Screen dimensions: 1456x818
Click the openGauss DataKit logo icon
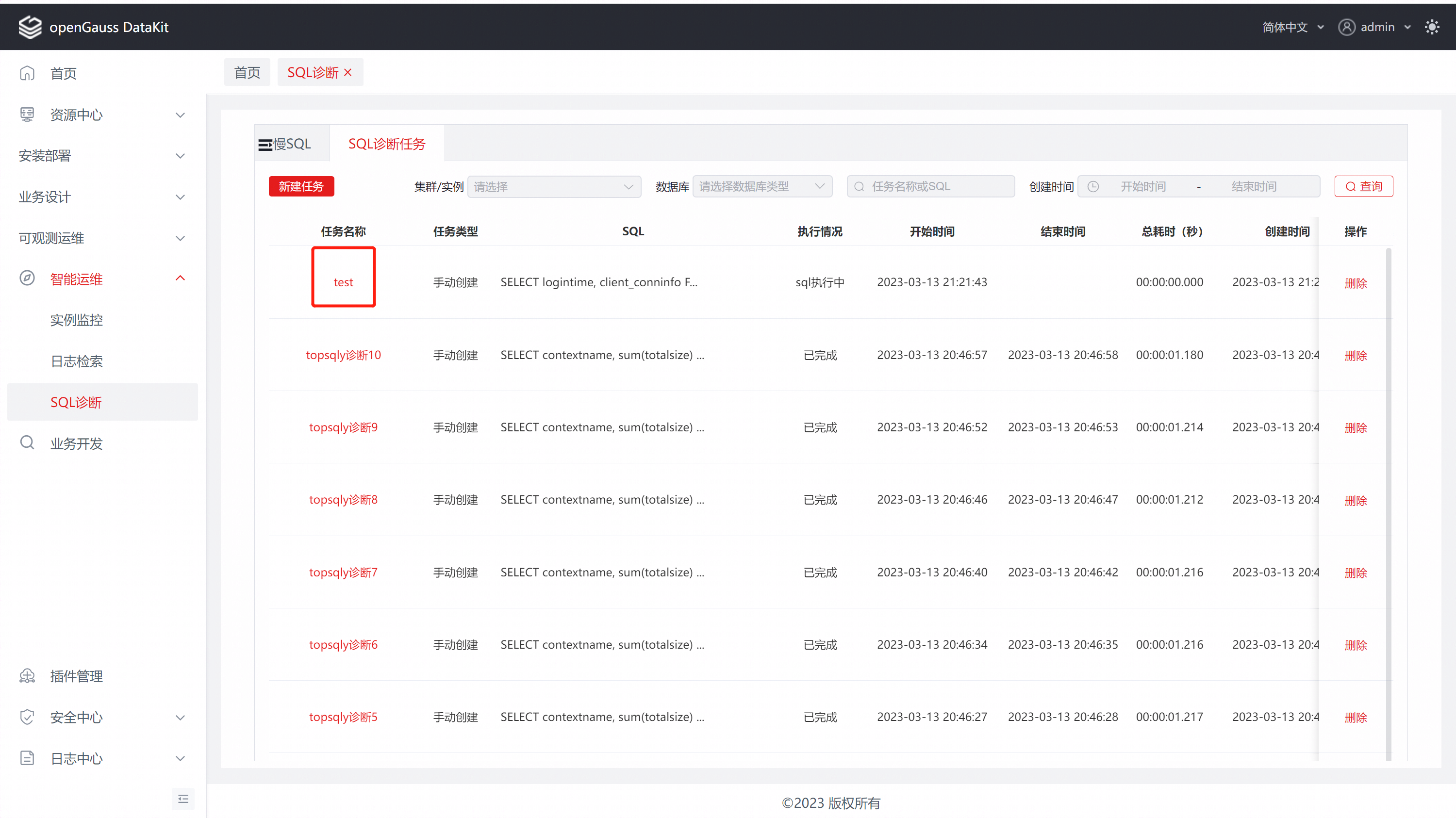tap(30, 27)
